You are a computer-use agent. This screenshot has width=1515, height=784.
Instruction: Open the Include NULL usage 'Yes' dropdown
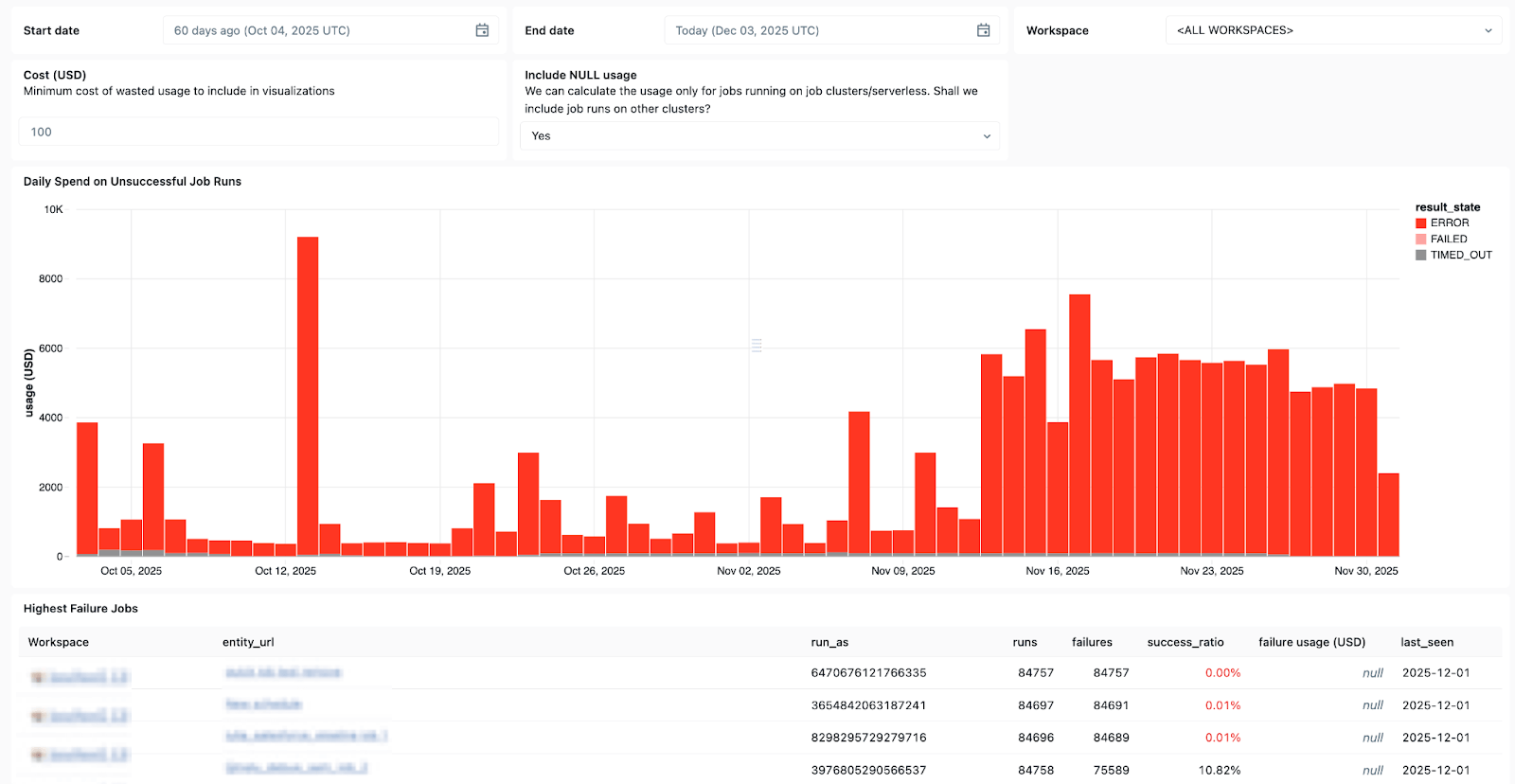point(759,136)
